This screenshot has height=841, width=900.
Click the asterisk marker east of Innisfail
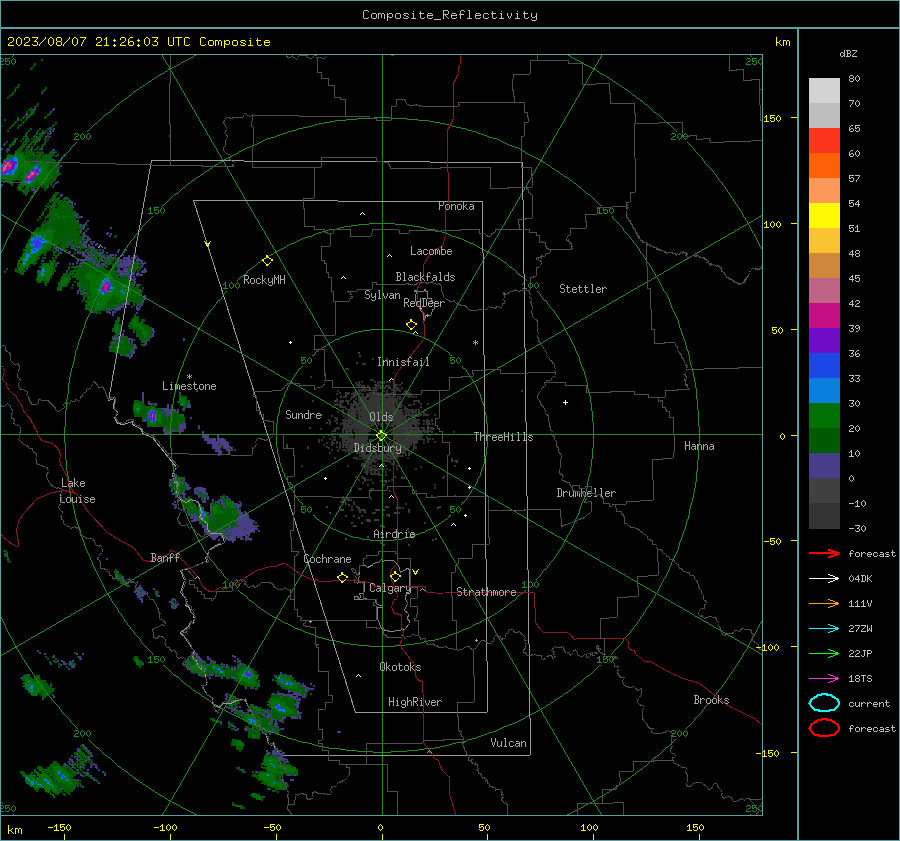[x=475, y=343]
